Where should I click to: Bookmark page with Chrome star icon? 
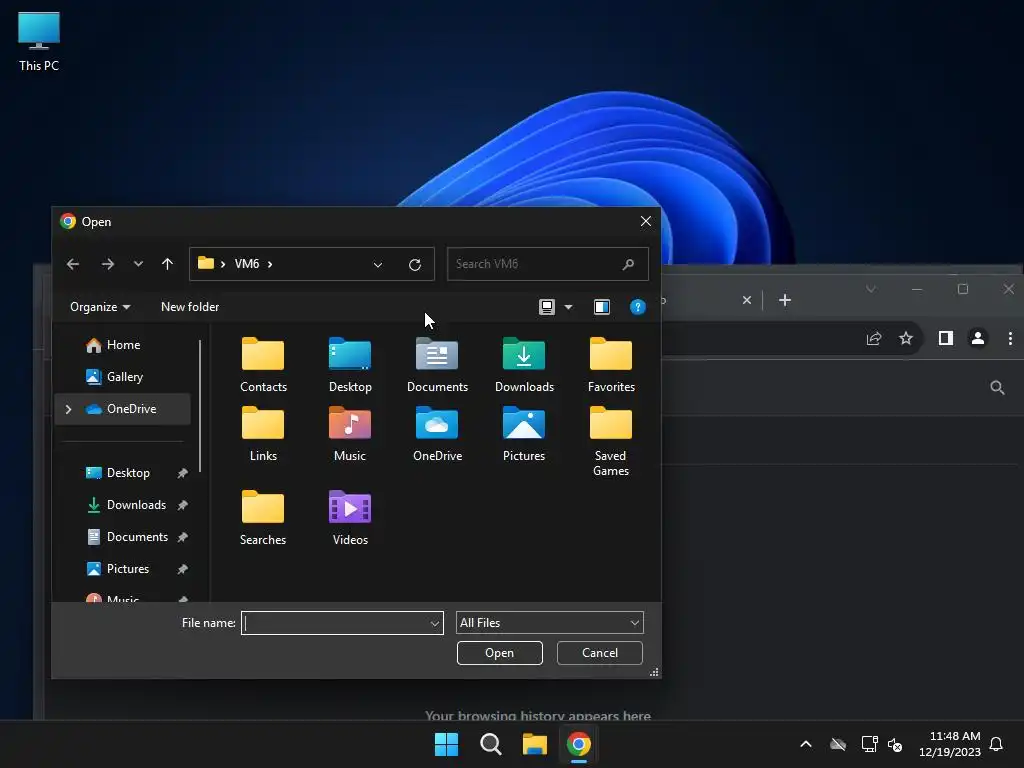tap(906, 338)
